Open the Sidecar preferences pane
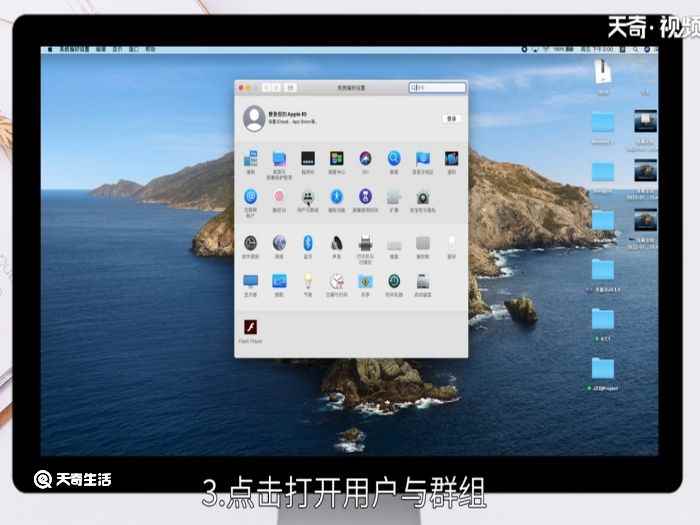700x525 pixels. 279,281
